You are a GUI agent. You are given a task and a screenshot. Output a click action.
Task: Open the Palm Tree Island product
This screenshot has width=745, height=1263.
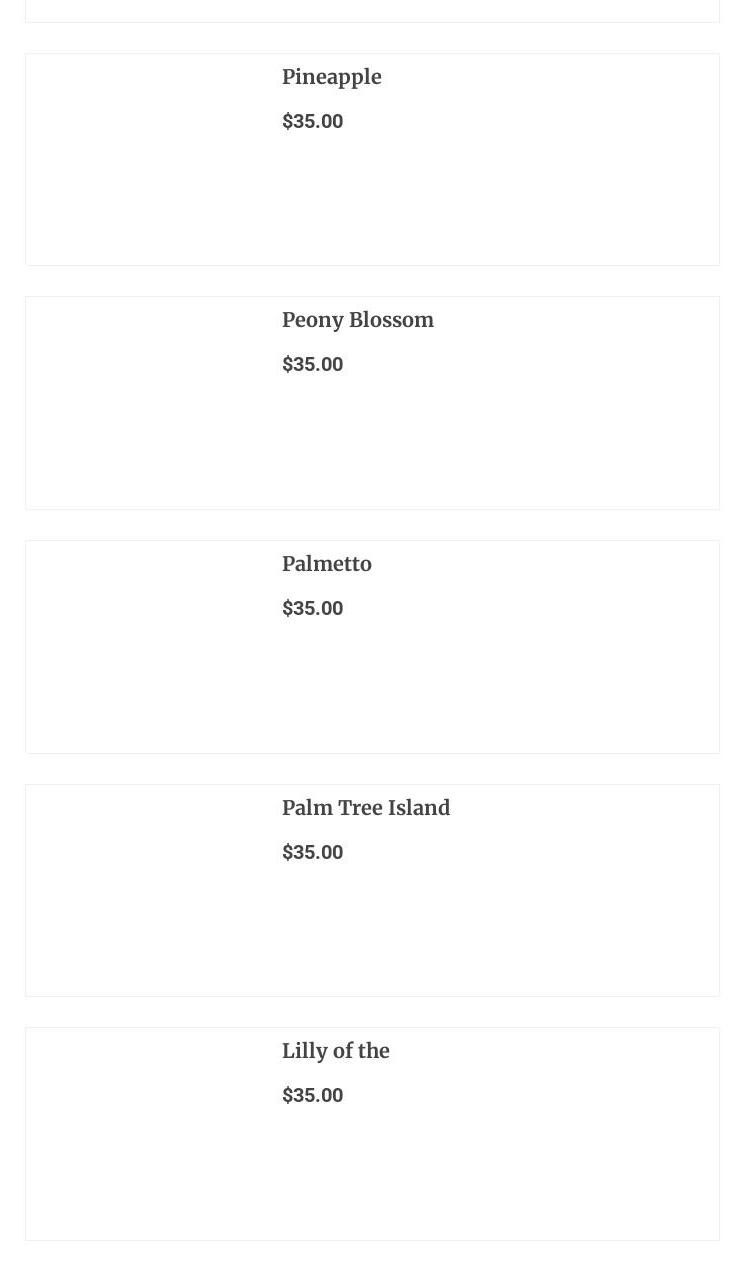(365, 808)
